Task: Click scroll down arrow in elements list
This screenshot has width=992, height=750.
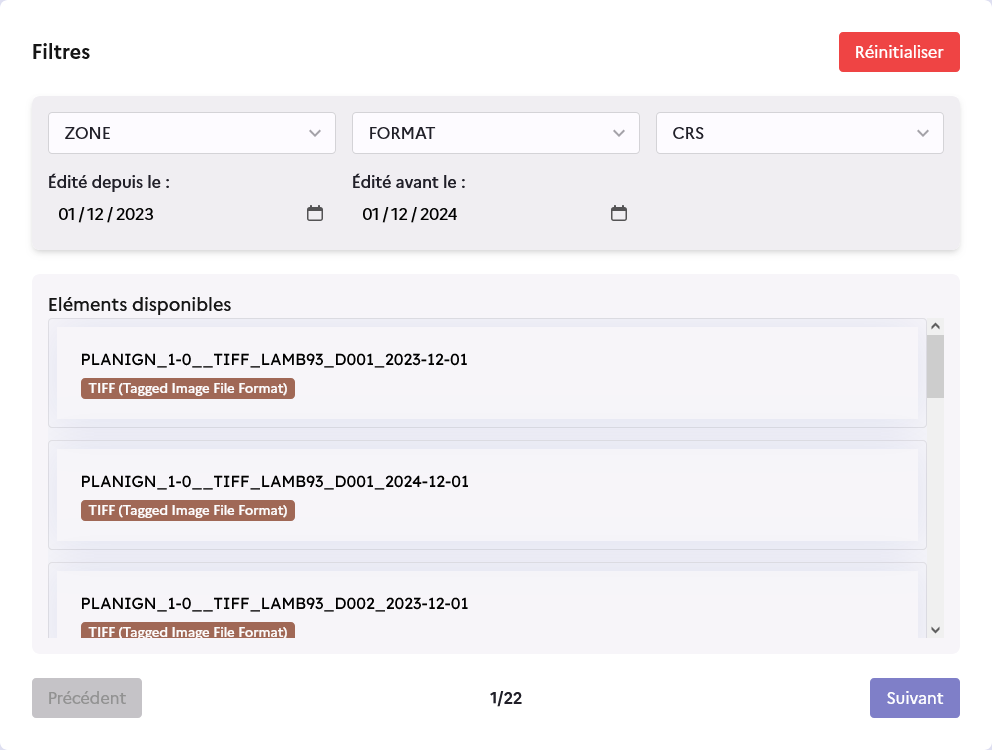Action: click(x=935, y=629)
